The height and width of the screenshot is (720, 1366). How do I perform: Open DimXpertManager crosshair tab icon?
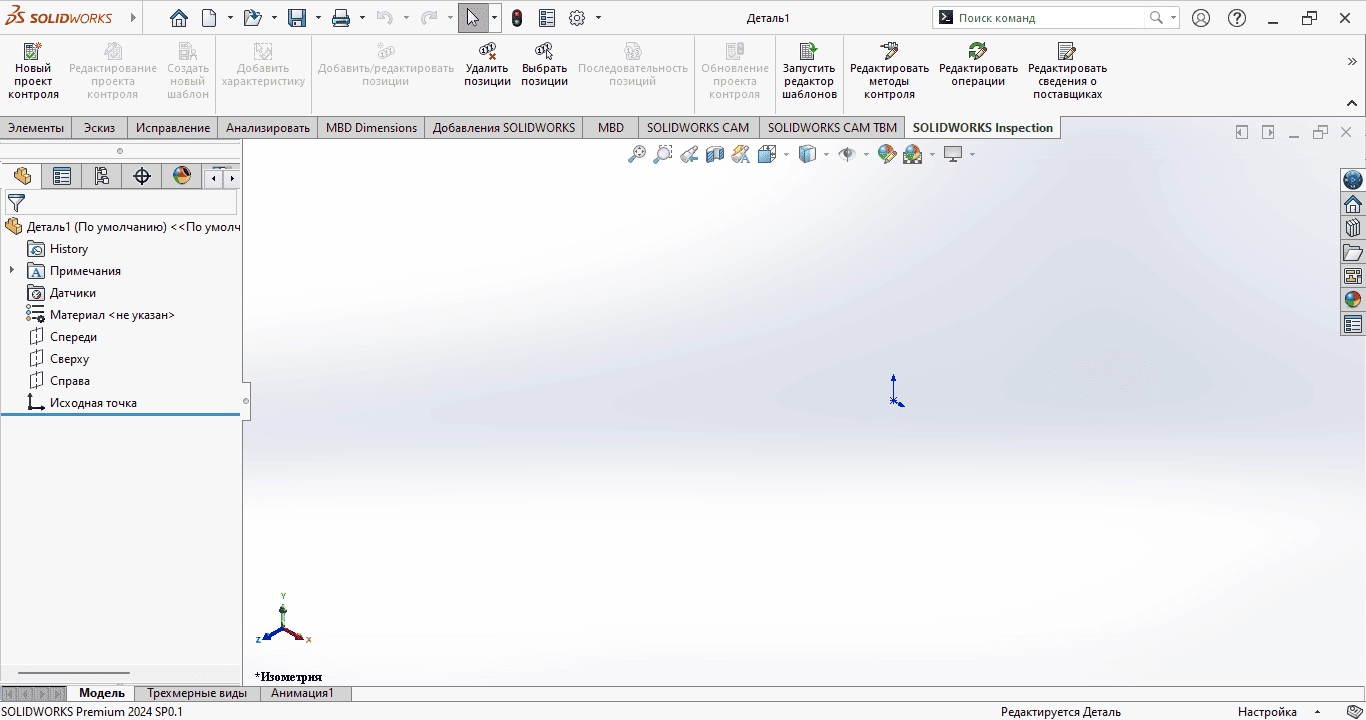[142, 177]
